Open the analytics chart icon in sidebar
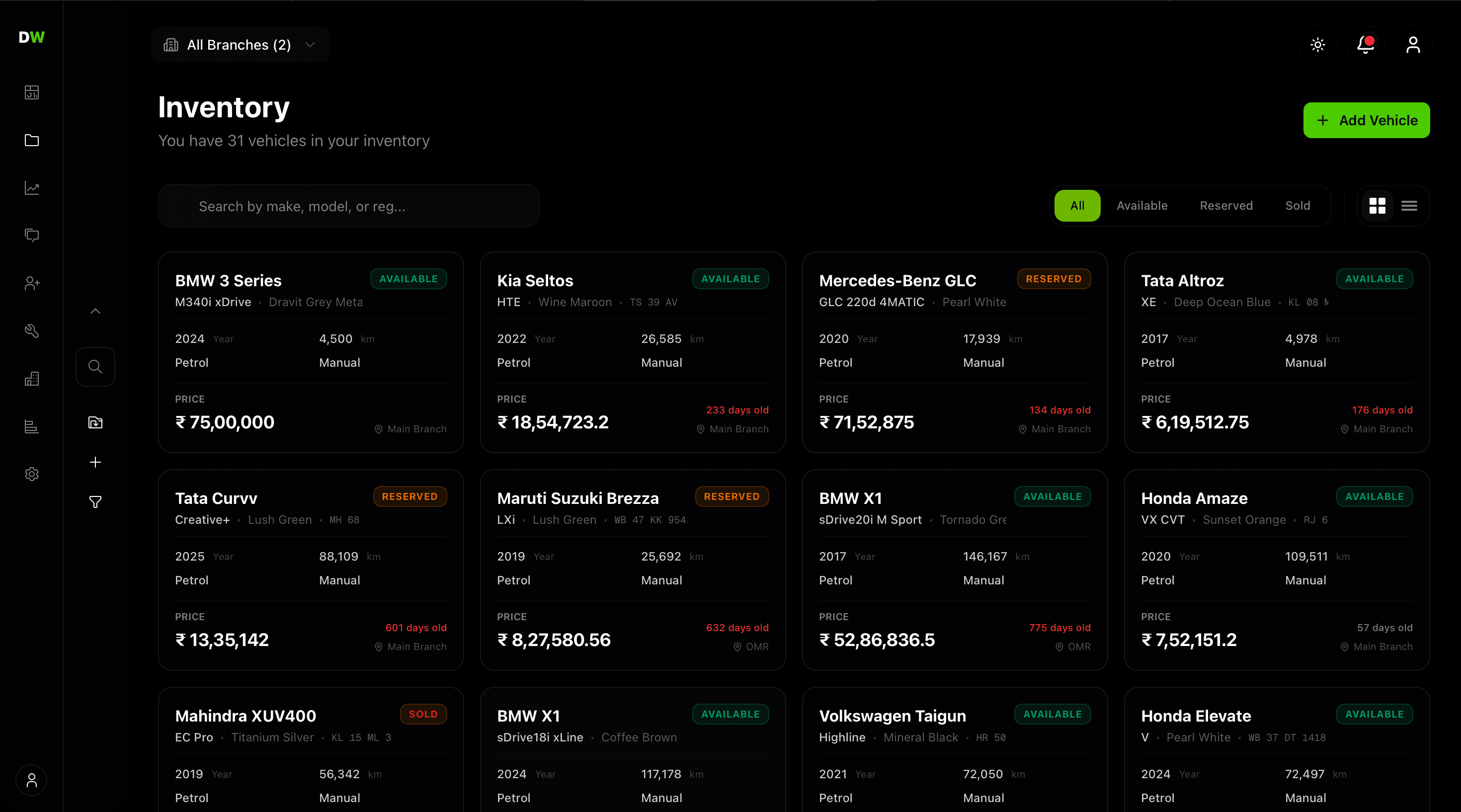 point(32,188)
